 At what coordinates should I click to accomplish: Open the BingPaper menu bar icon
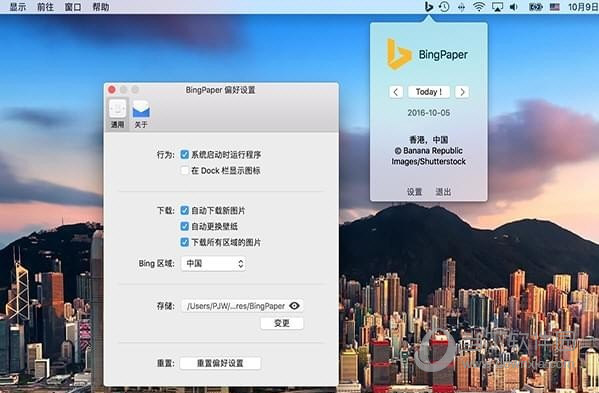point(429,6)
